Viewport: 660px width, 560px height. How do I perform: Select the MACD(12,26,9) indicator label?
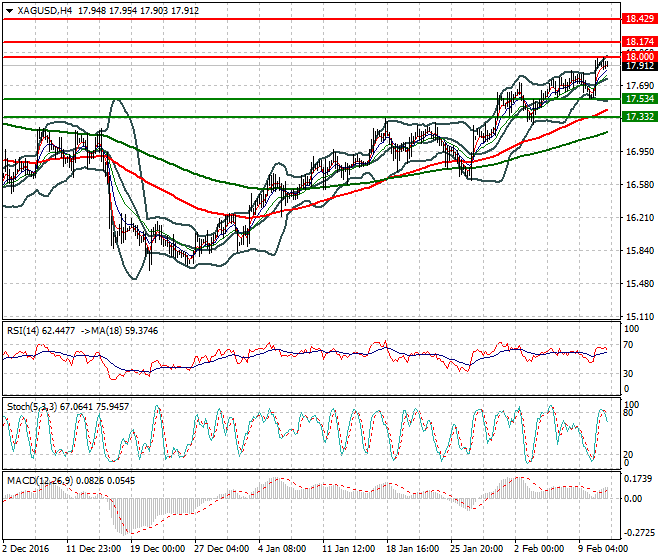(x=40, y=480)
